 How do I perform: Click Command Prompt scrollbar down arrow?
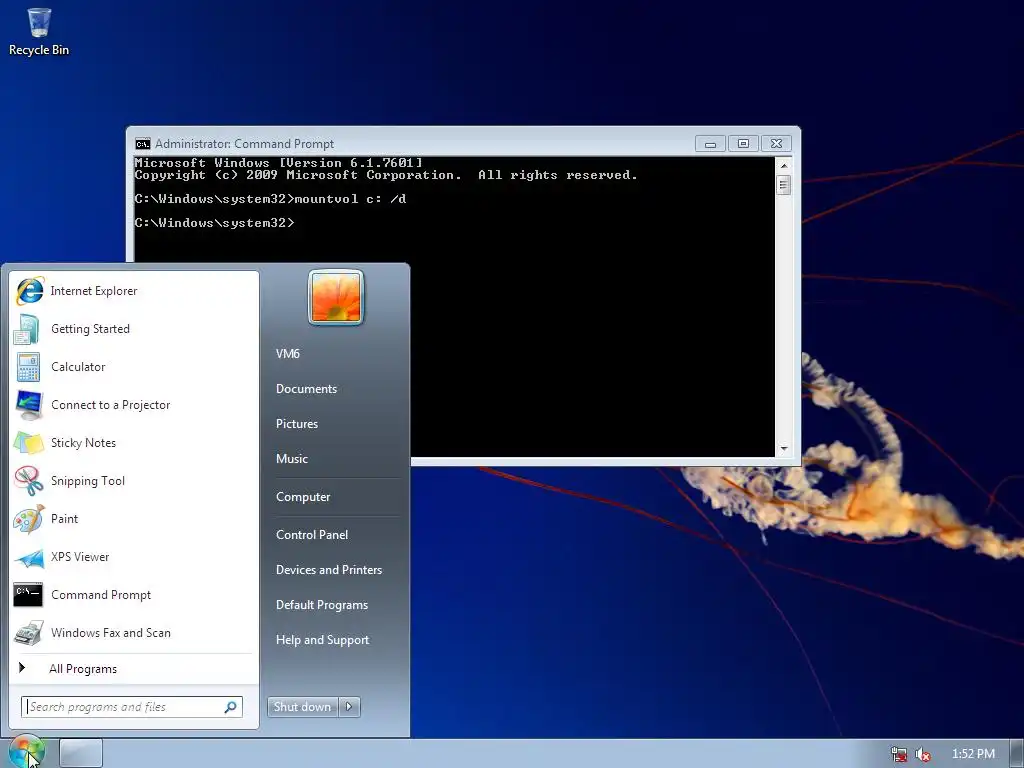(784, 449)
